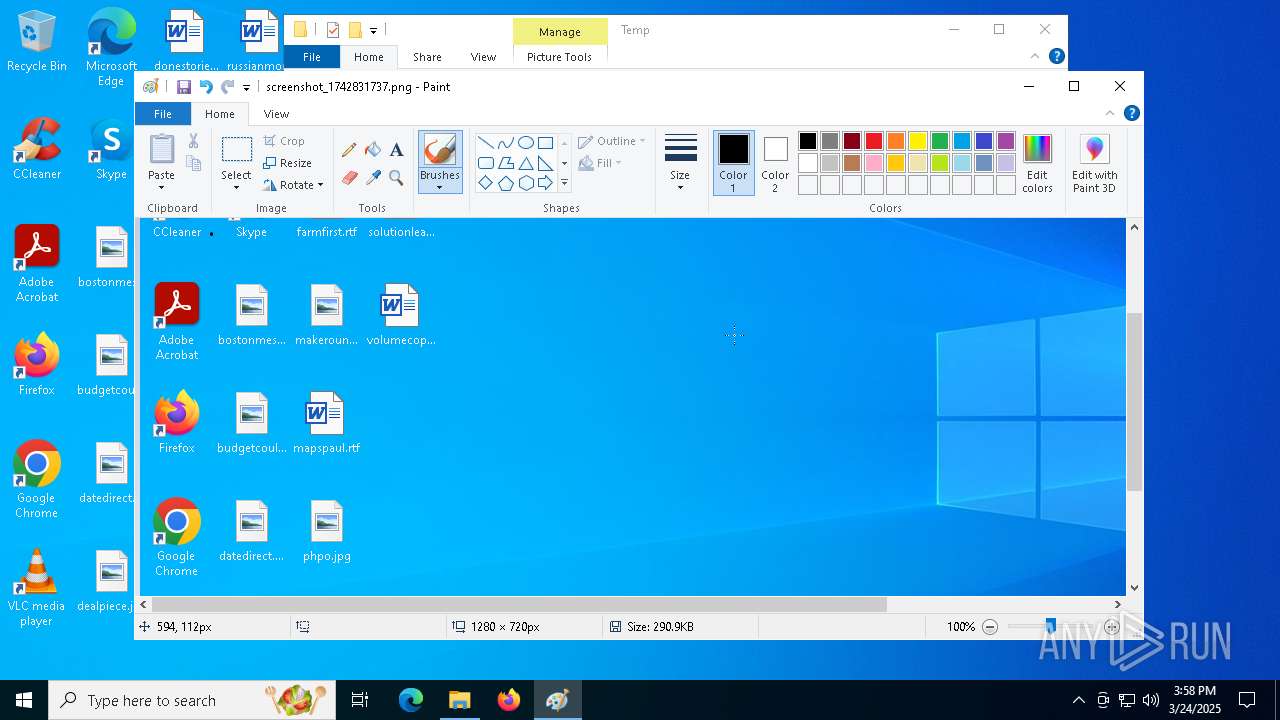Open Paint Help question mark icon
This screenshot has height=720, width=1280.
coord(1131,113)
